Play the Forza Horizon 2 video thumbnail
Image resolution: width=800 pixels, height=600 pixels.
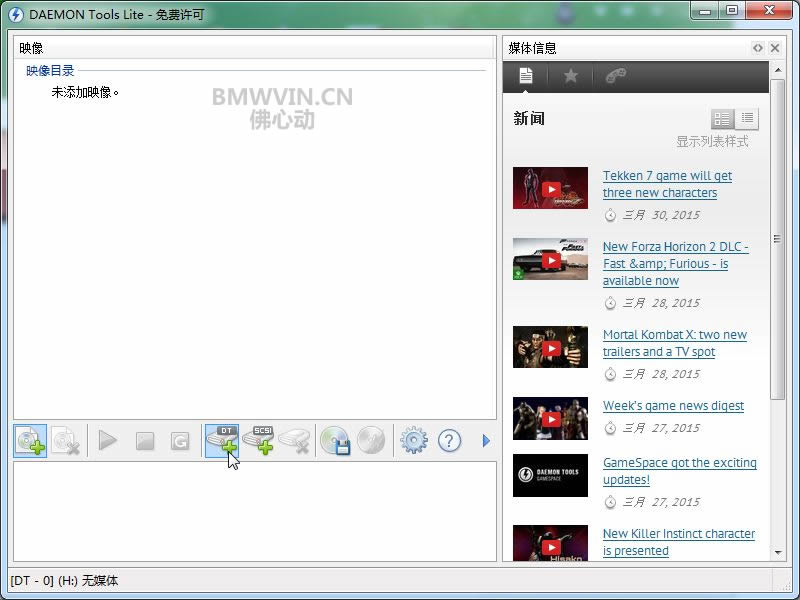coord(551,260)
